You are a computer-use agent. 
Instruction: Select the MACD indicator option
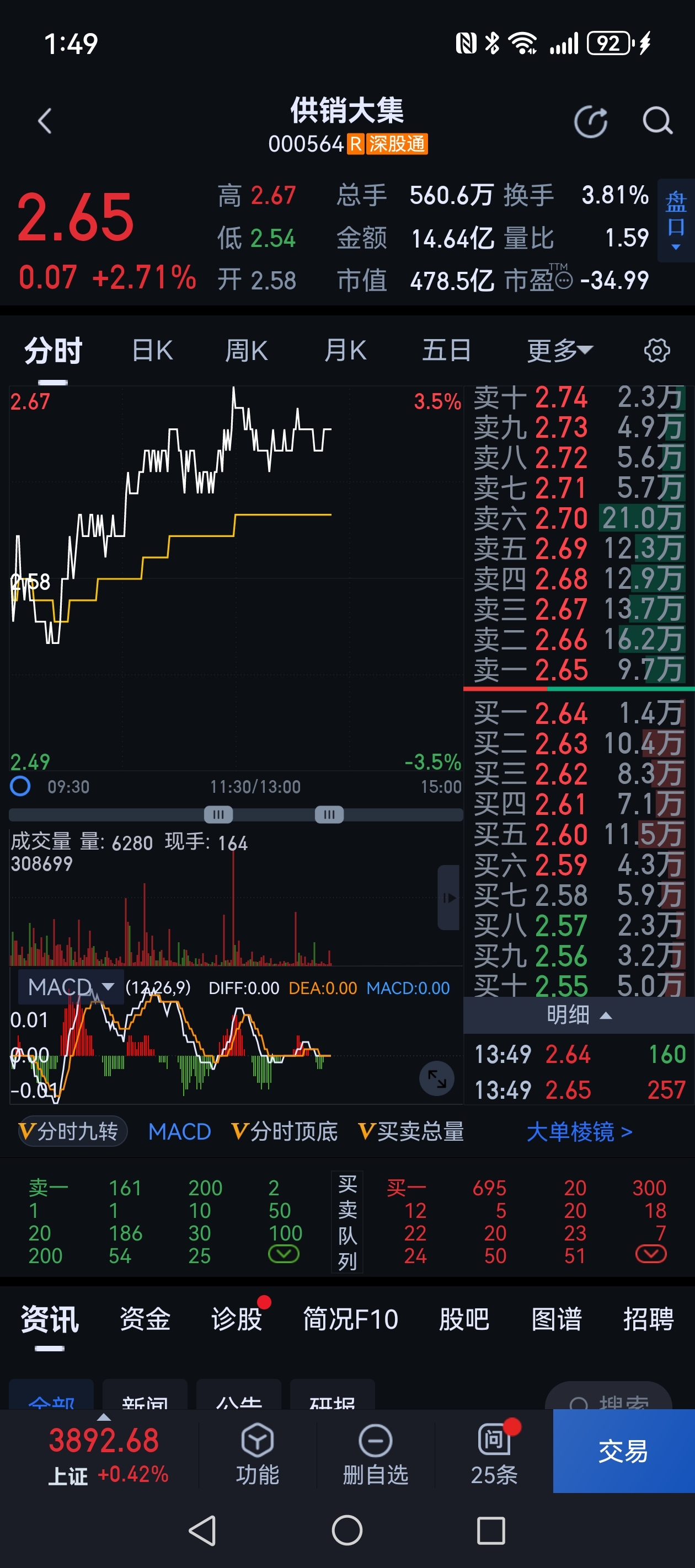(180, 1131)
